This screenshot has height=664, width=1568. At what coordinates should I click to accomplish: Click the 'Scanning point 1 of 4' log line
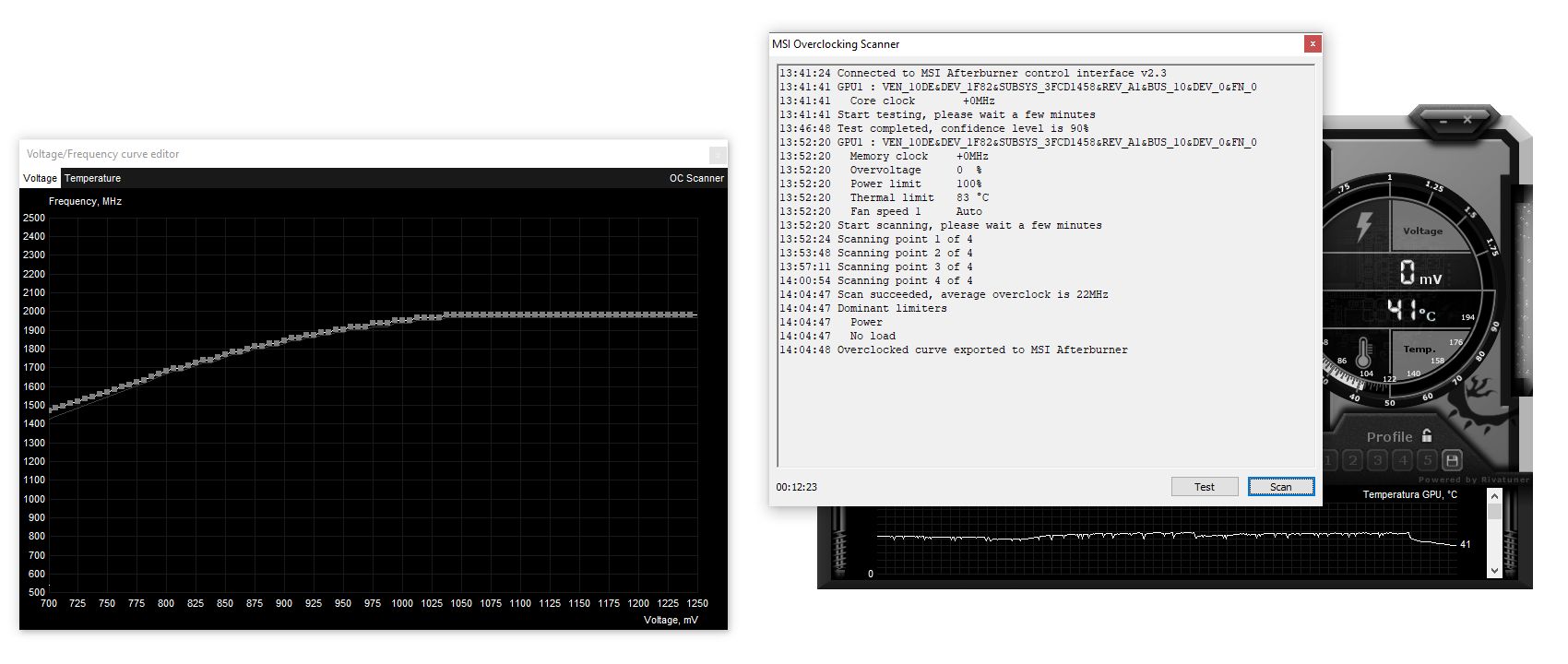(875, 239)
